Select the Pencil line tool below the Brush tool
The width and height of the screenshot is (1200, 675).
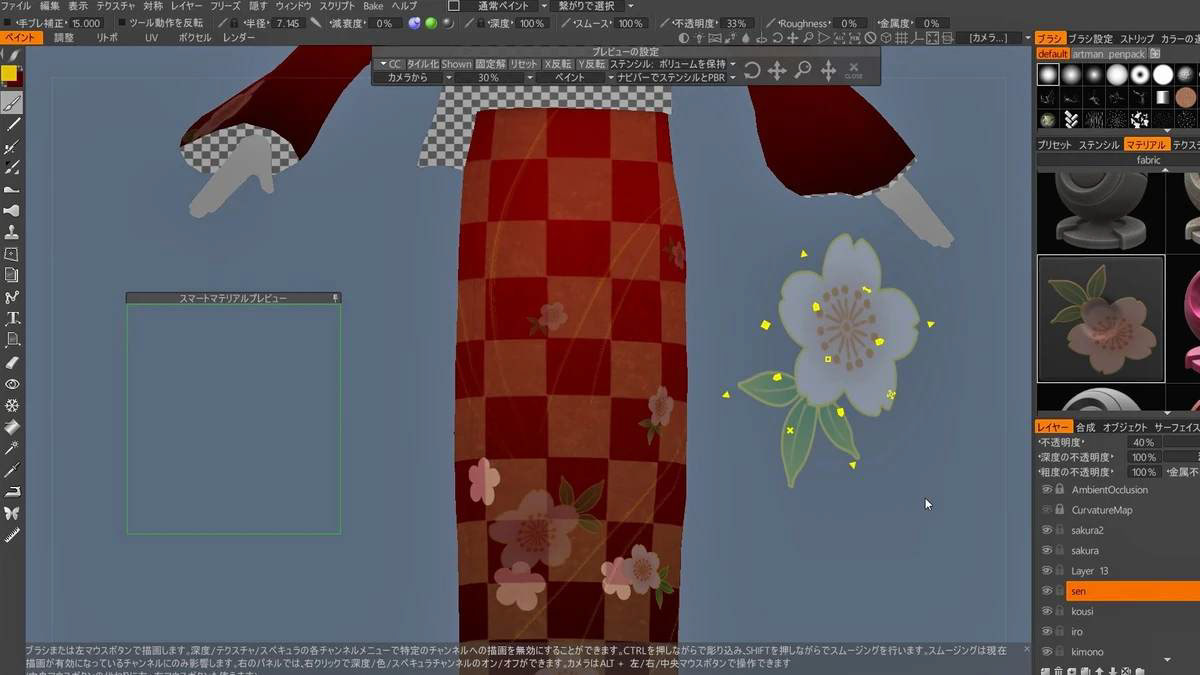[12, 125]
